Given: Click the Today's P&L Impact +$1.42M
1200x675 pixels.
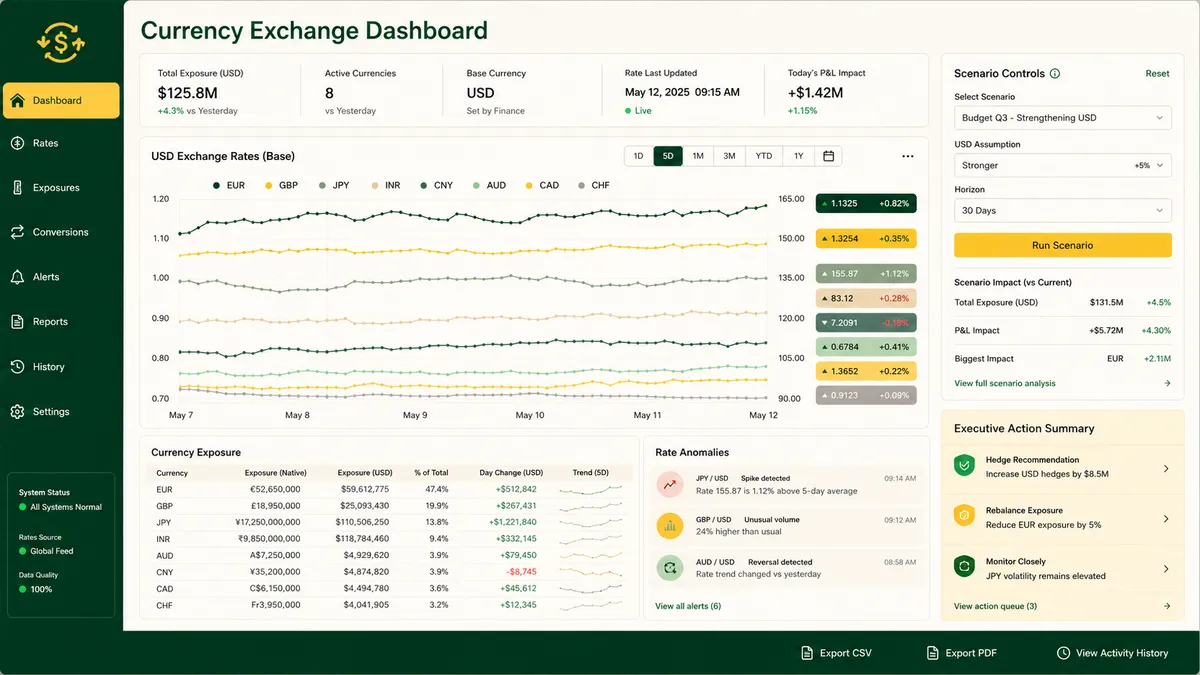Looking at the screenshot, I should coord(815,93).
